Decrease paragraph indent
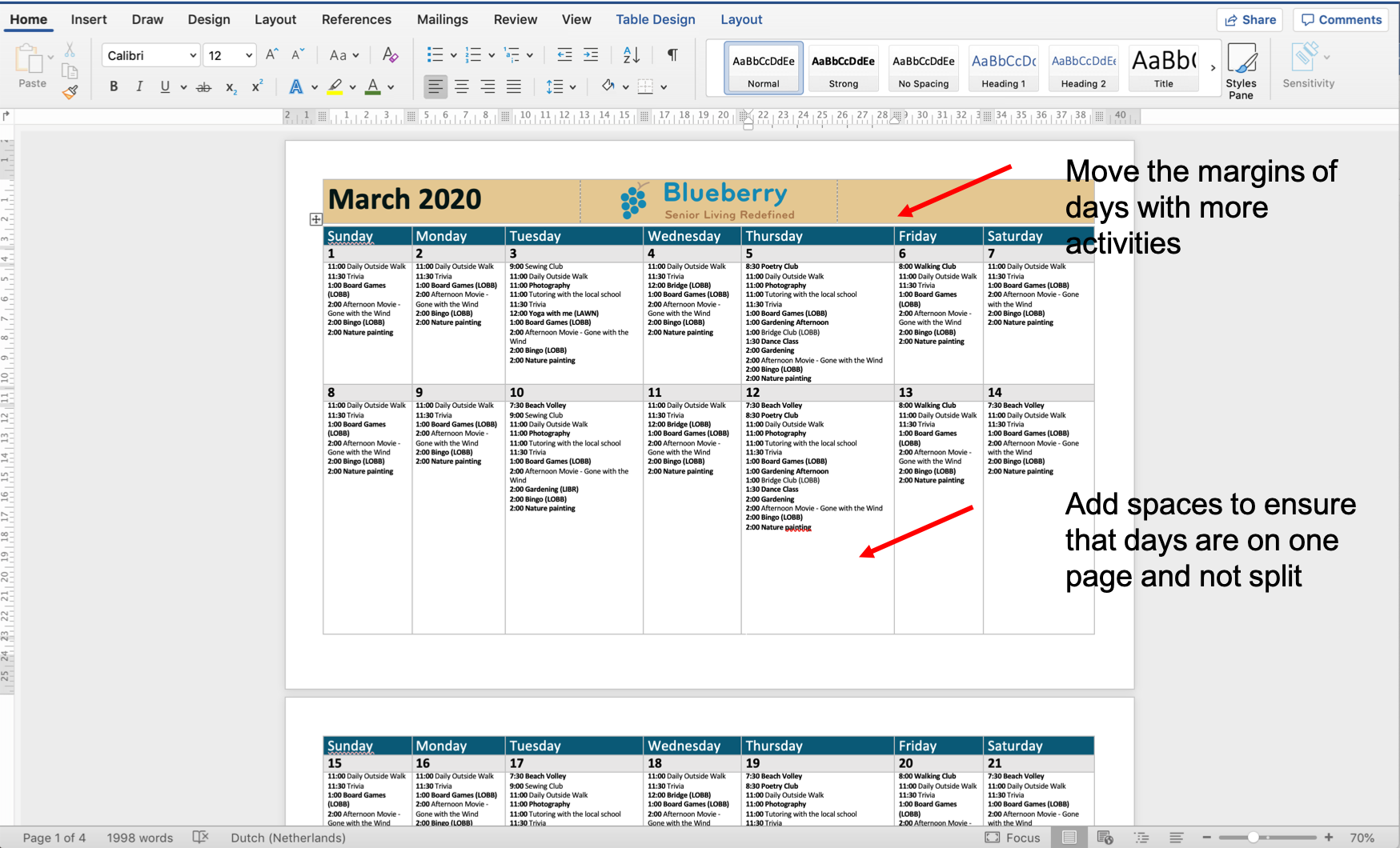The width and height of the screenshot is (1400, 848). pos(564,54)
